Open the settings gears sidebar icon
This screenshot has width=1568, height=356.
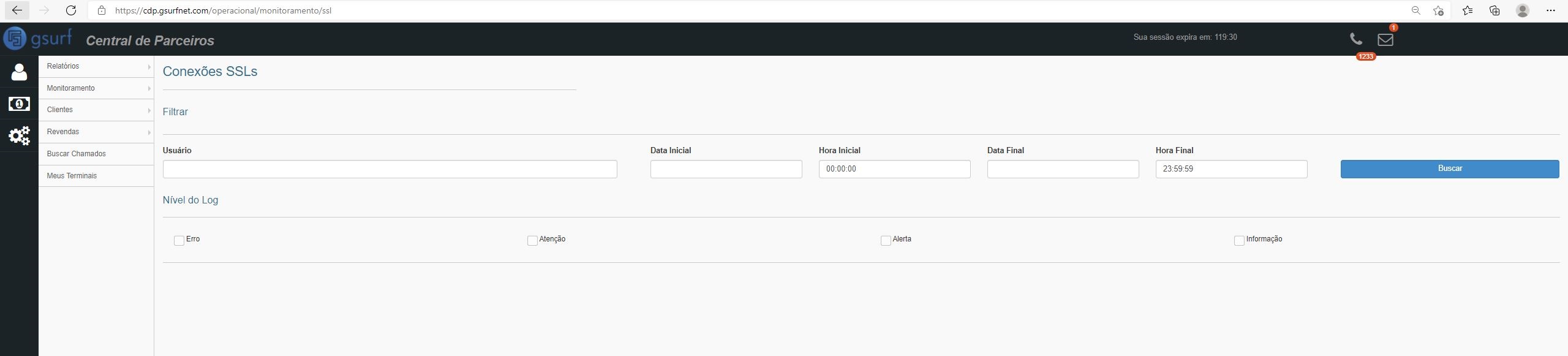click(x=19, y=135)
